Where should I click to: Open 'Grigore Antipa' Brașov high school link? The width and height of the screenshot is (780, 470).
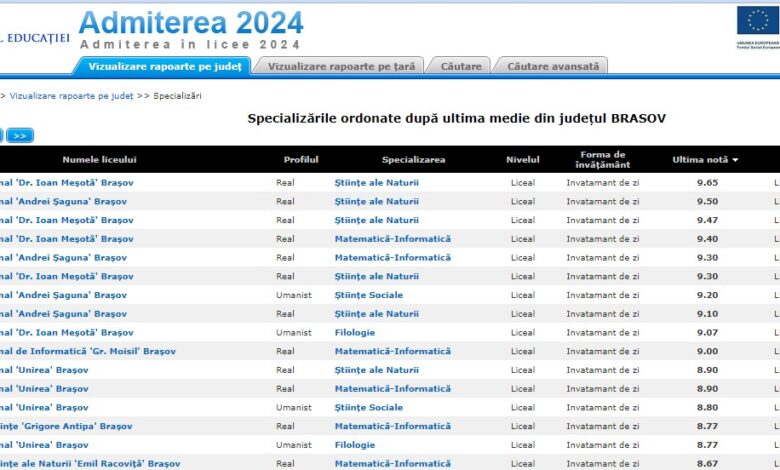click(x=66, y=426)
